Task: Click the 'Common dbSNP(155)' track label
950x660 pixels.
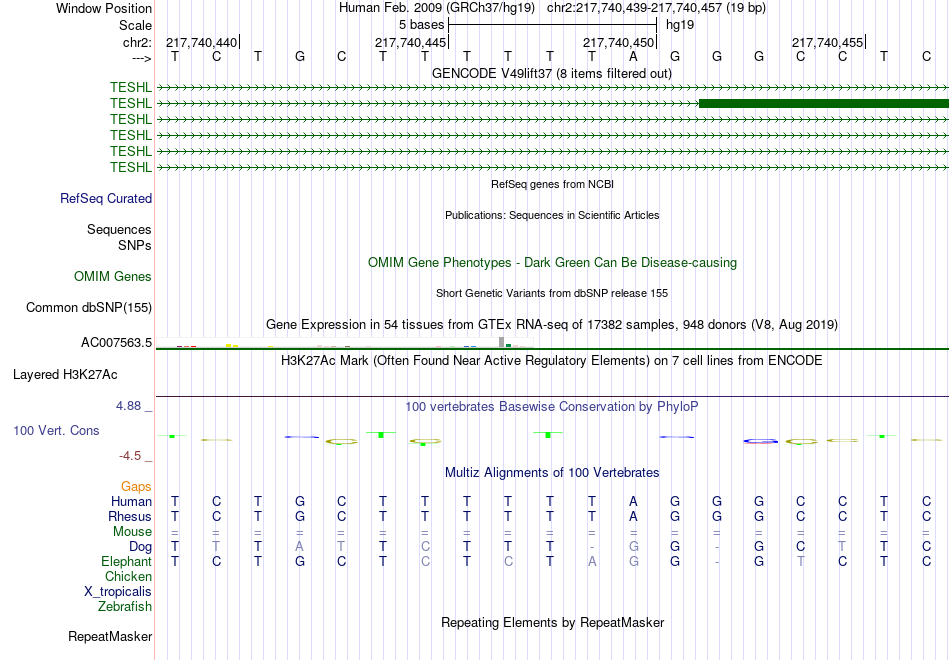Action: (x=89, y=307)
